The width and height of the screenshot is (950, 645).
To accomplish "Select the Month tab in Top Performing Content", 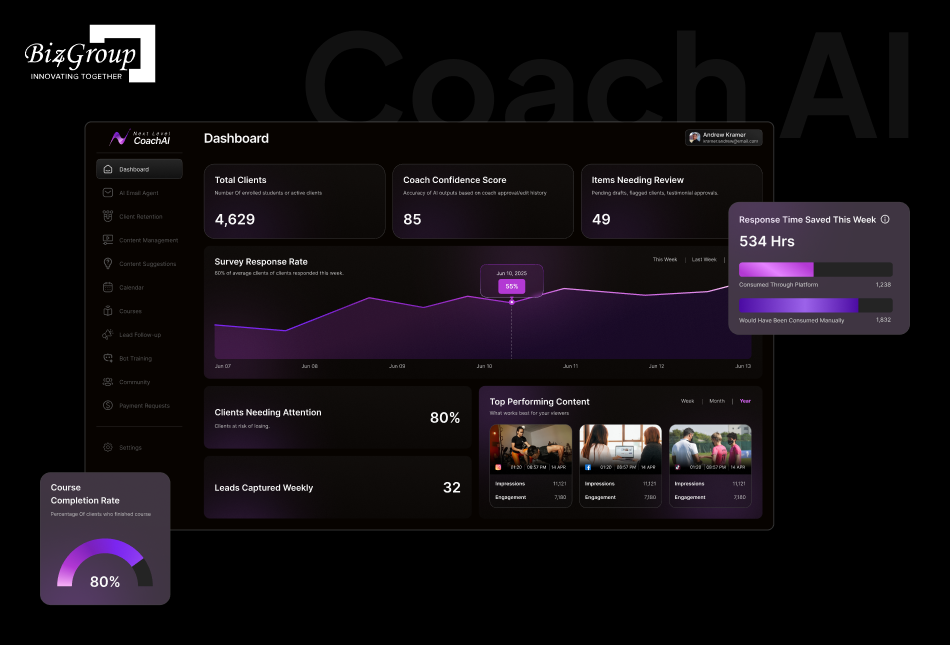I will coord(717,401).
